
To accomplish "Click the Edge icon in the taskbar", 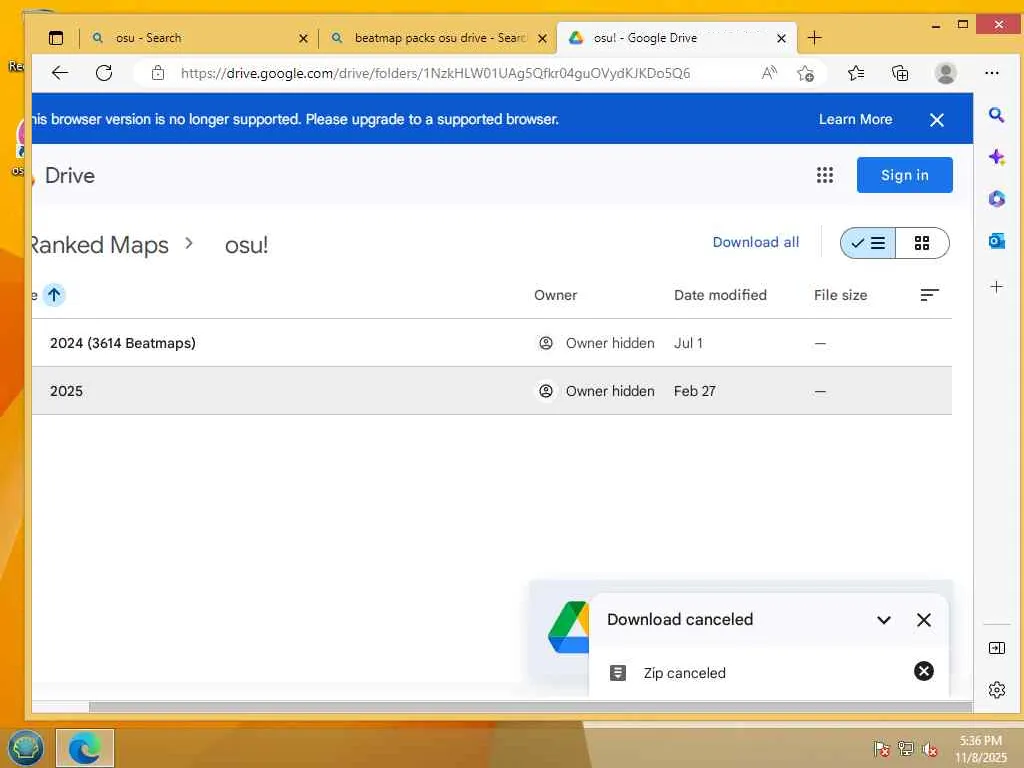I will tap(85, 748).
